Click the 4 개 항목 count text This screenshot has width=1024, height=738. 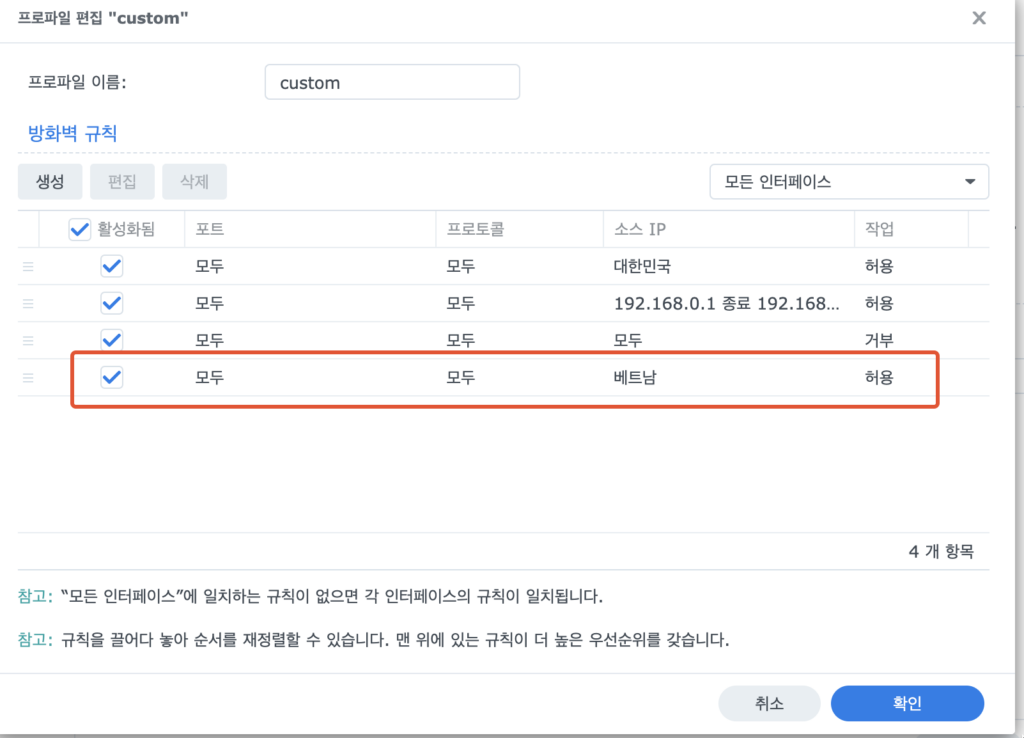pos(941,552)
